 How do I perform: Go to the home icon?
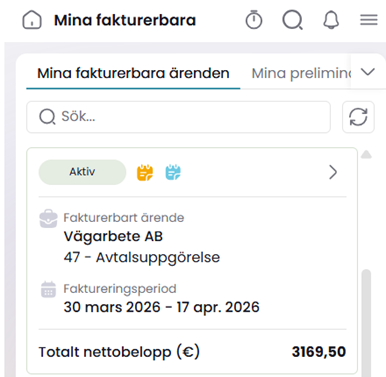click(32, 20)
